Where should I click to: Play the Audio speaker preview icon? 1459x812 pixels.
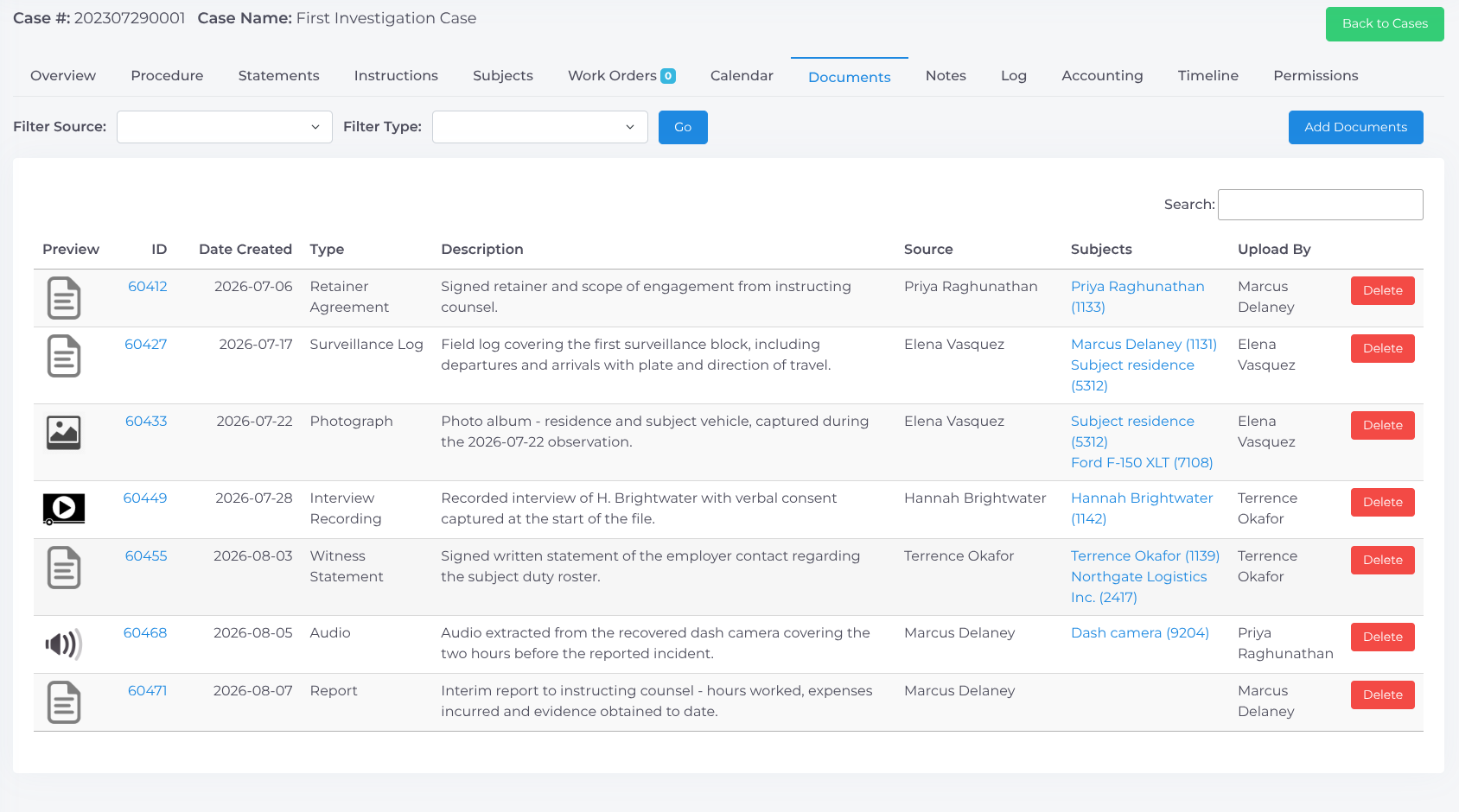coord(64,644)
